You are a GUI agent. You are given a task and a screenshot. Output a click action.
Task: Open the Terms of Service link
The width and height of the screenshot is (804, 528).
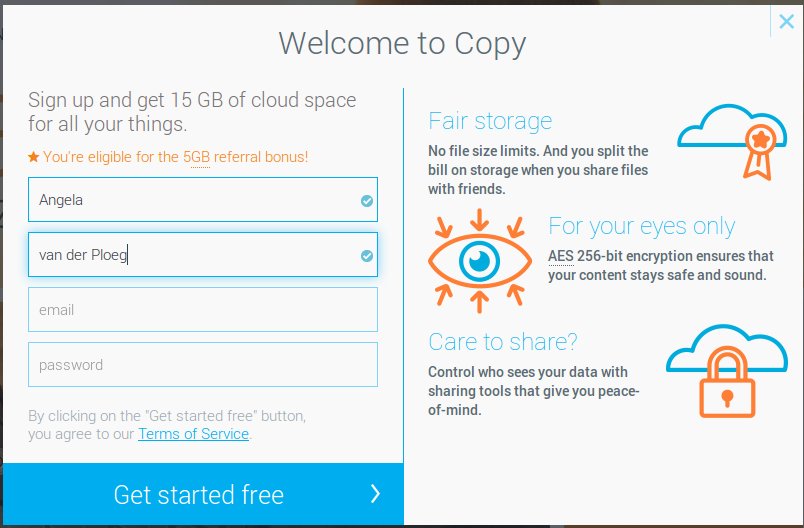(193, 434)
